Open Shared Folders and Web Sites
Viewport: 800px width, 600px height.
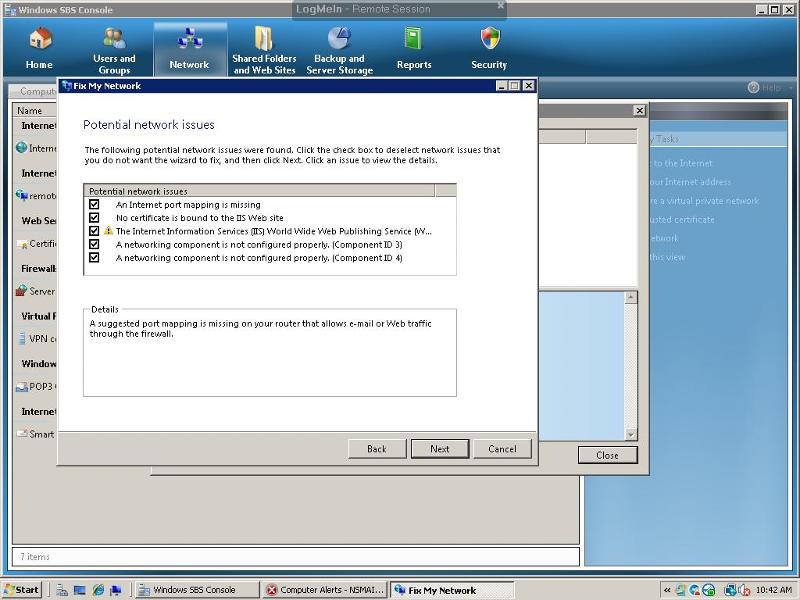click(264, 51)
